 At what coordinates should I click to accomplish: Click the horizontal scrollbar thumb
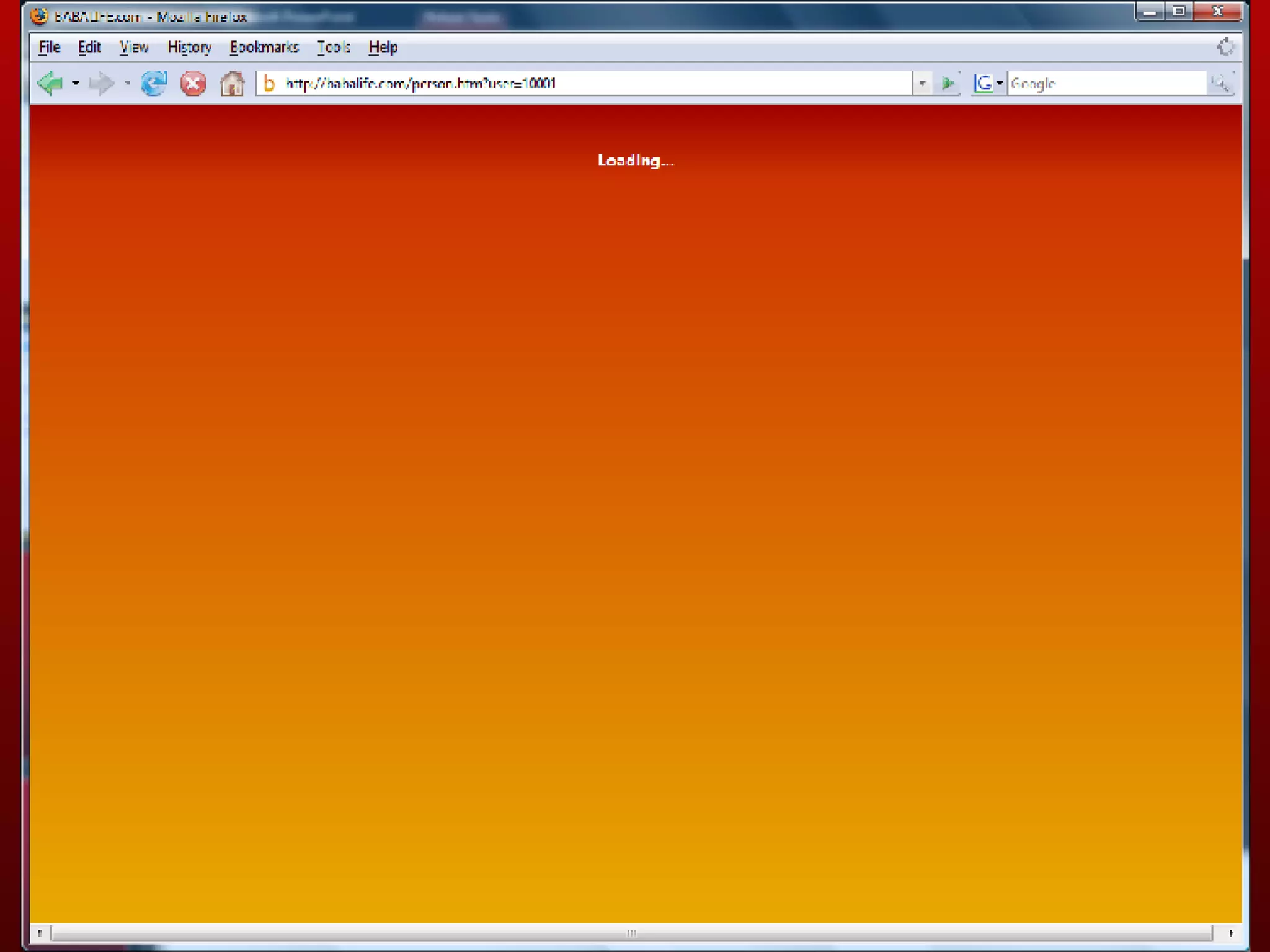click(631, 933)
